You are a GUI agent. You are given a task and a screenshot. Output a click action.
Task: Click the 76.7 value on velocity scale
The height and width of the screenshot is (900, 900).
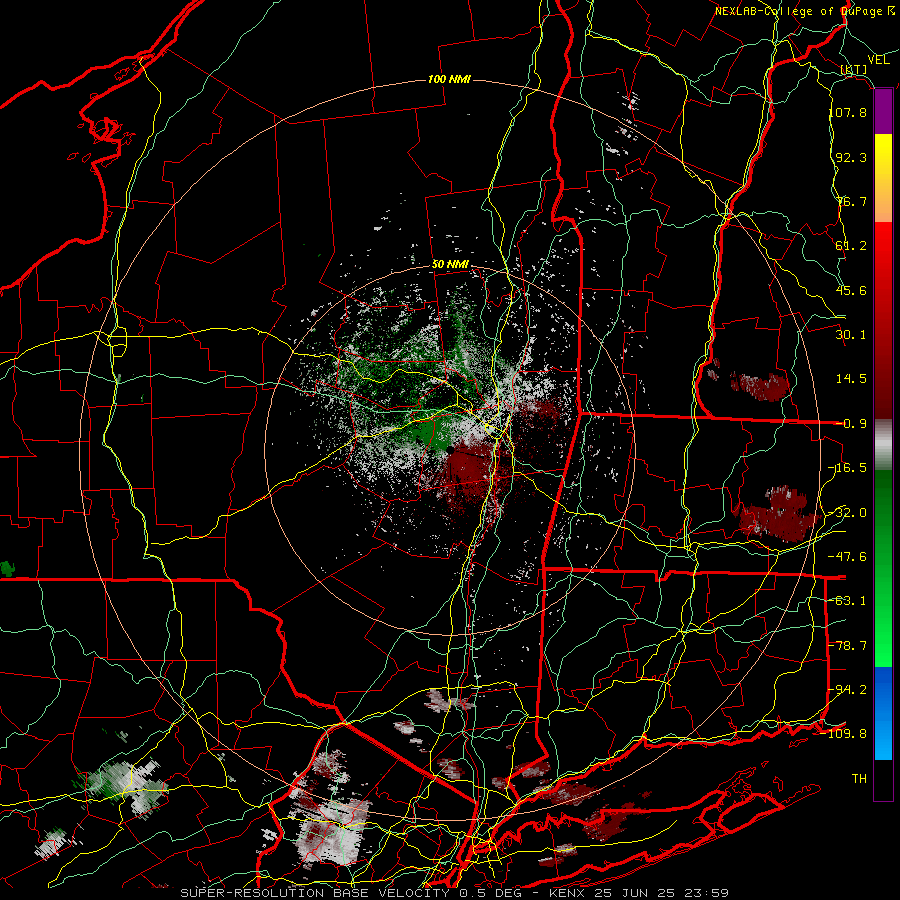point(851,201)
